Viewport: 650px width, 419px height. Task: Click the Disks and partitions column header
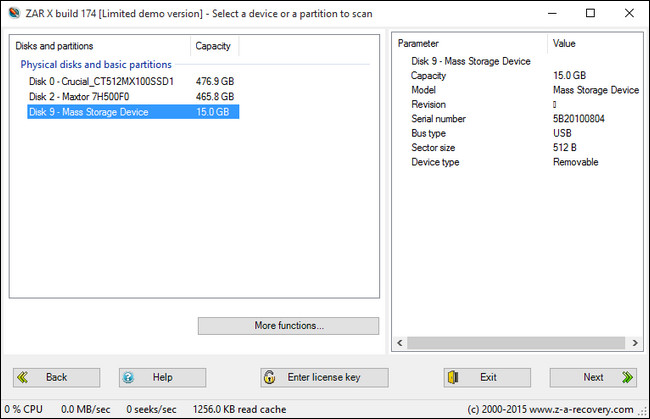point(100,46)
